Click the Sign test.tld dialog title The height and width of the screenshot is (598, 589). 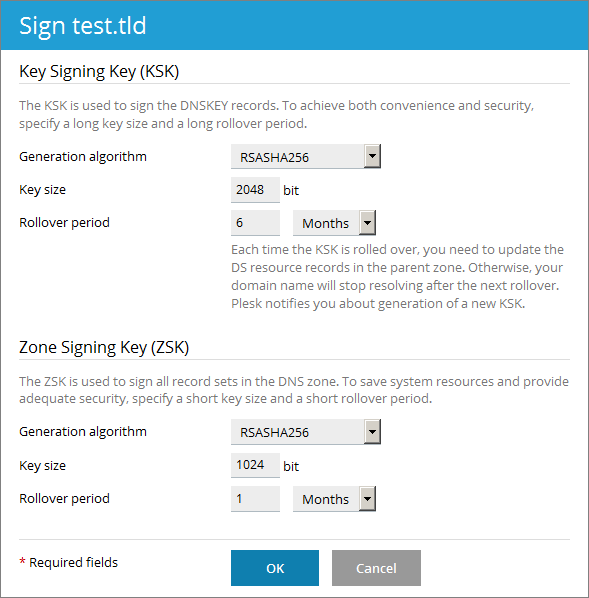pyautogui.click(x=83, y=26)
